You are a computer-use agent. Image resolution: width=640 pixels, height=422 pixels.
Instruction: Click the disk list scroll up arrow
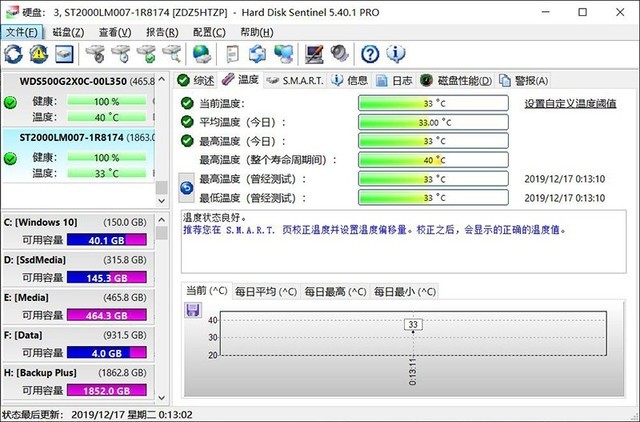pos(162,79)
